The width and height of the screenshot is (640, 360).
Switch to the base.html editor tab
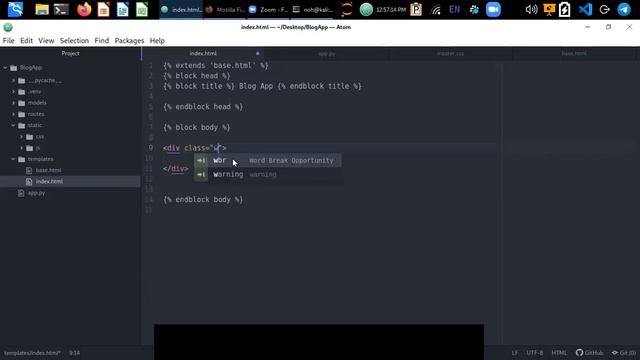click(x=574, y=53)
